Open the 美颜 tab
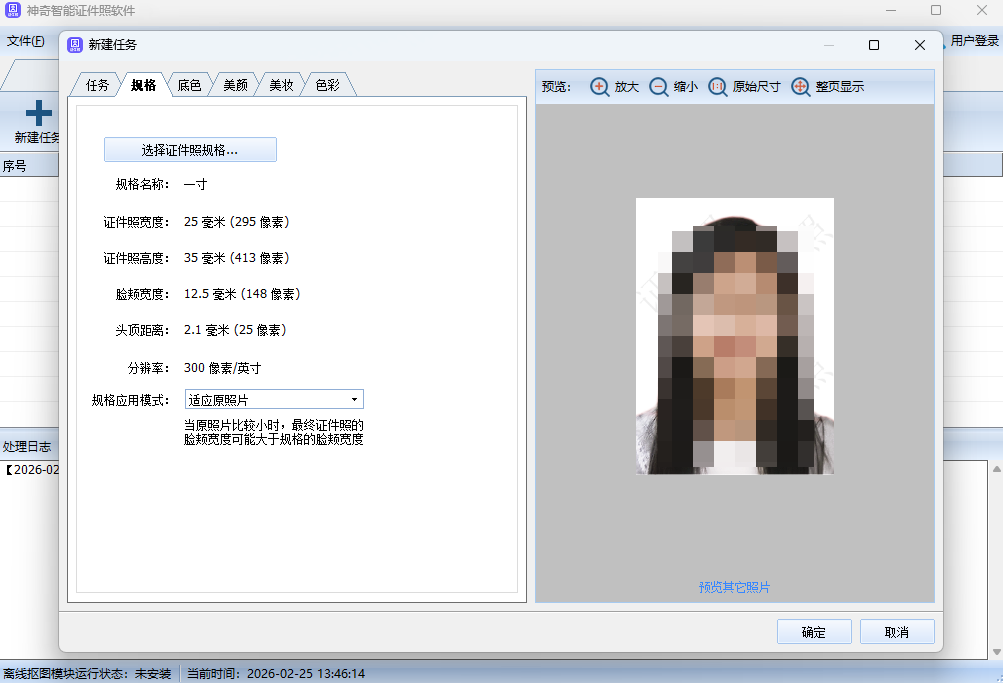The width and height of the screenshot is (1003, 683). [235, 85]
